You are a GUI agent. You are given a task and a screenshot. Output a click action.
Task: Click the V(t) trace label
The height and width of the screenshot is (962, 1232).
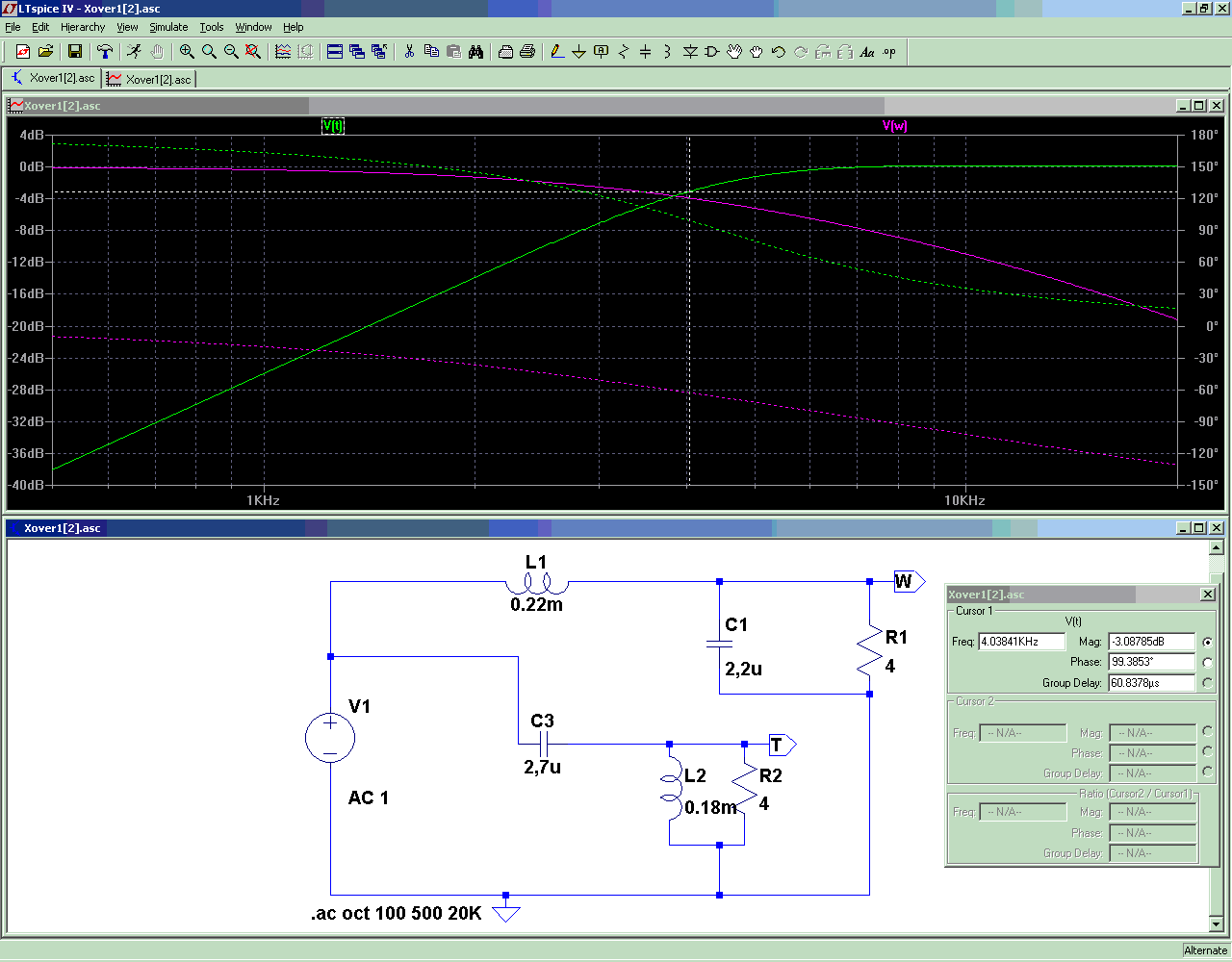(332, 126)
